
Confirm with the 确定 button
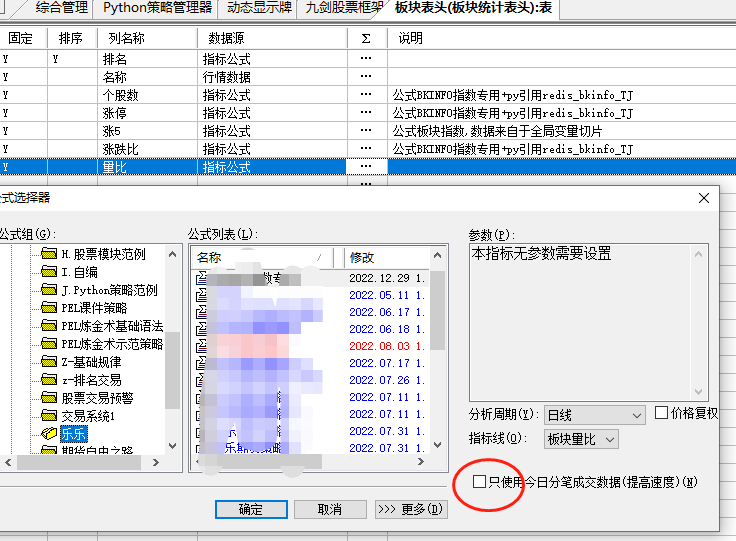point(251,509)
